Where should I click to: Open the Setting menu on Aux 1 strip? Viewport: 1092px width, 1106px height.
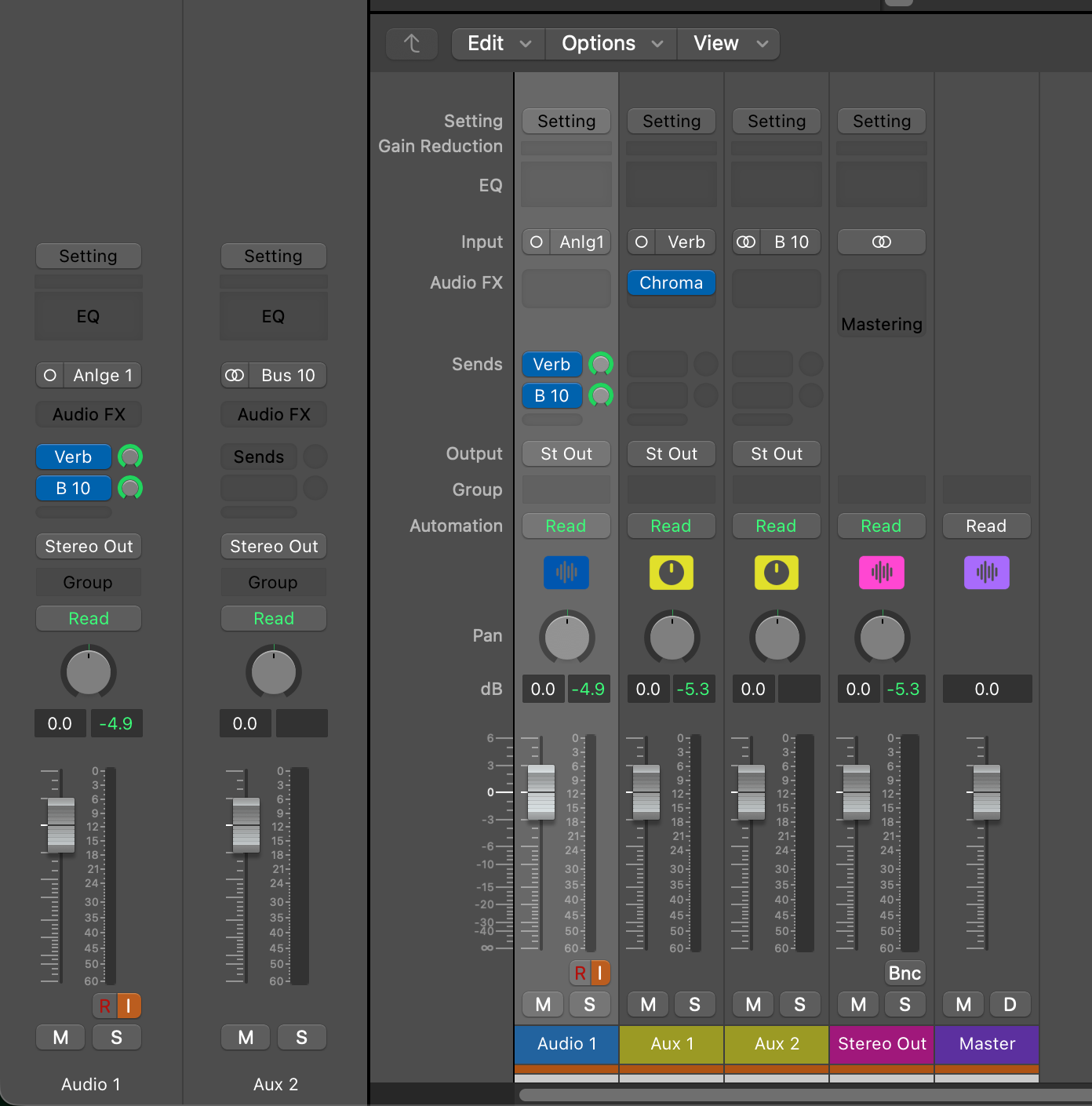click(672, 121)
